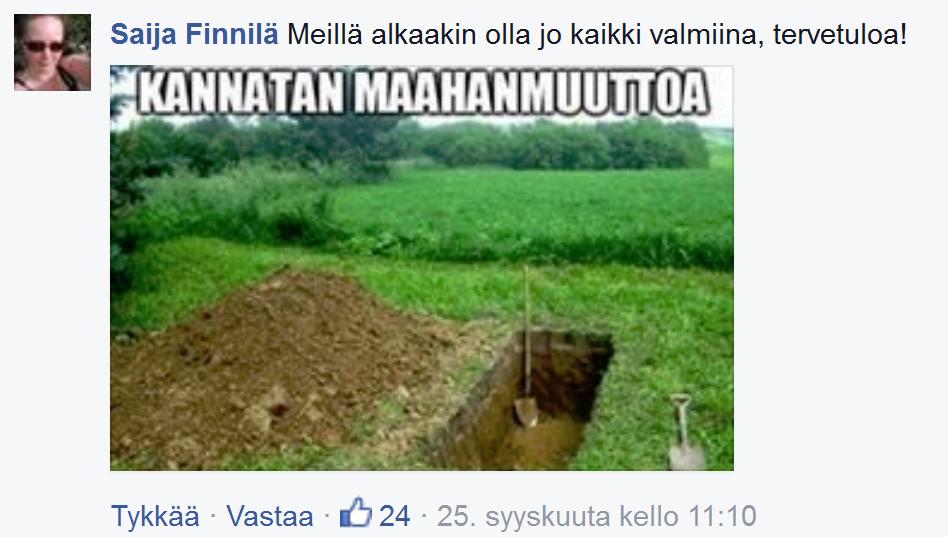Click the comment text starting with Meillä
The width and height of the screenshot is (948, 537).
[597, 34]
